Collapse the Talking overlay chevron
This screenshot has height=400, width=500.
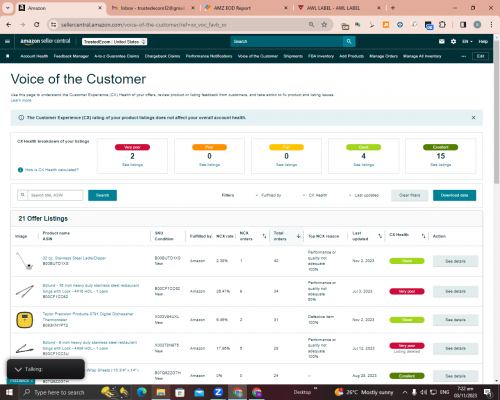pyautogui.click(x=18, y=369)
